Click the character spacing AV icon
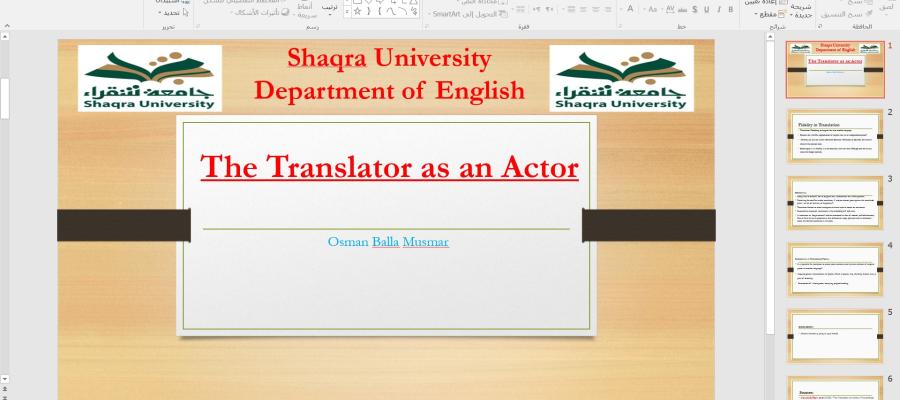 [x=672, y=10]
